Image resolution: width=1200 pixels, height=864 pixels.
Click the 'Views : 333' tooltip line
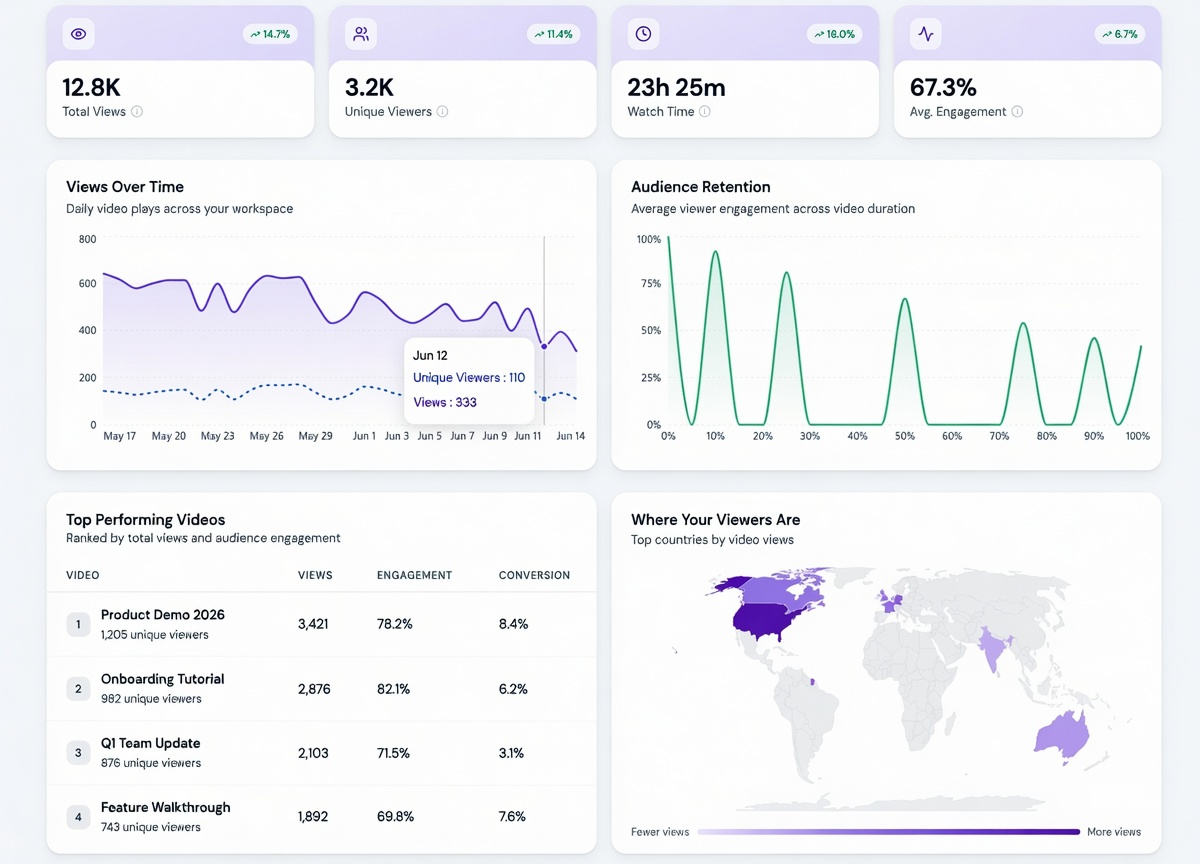(x=445, y=403)
